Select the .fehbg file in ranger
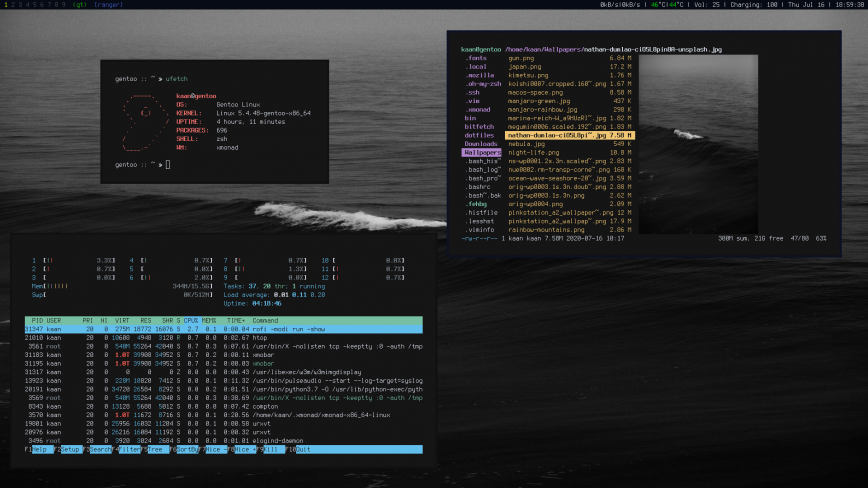This screenshot has height=488, width=868. pos(476,204)
